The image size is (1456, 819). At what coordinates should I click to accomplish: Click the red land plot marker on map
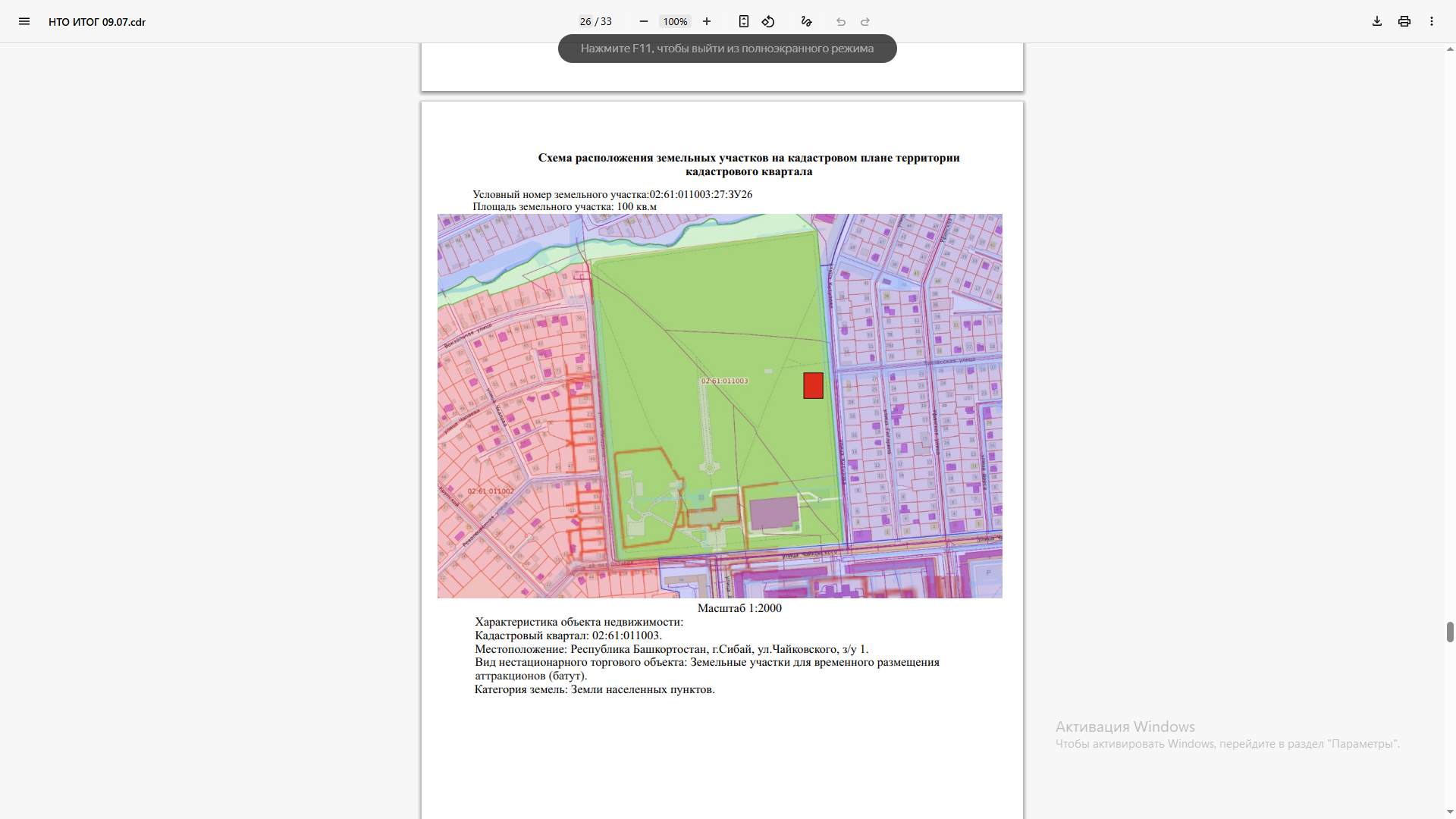pyautogui.click(x=814, y=386)
